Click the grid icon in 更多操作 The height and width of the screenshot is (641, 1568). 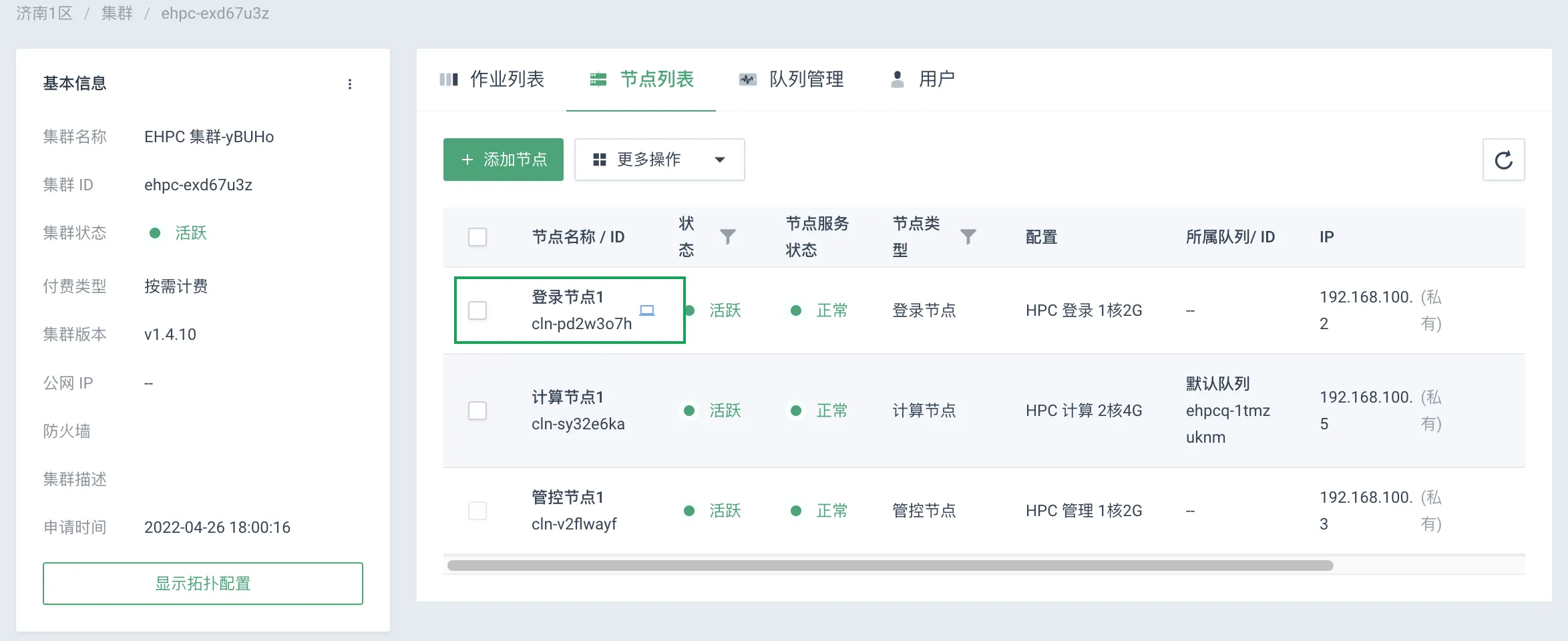pyautogui.click(x=600, y=160)
